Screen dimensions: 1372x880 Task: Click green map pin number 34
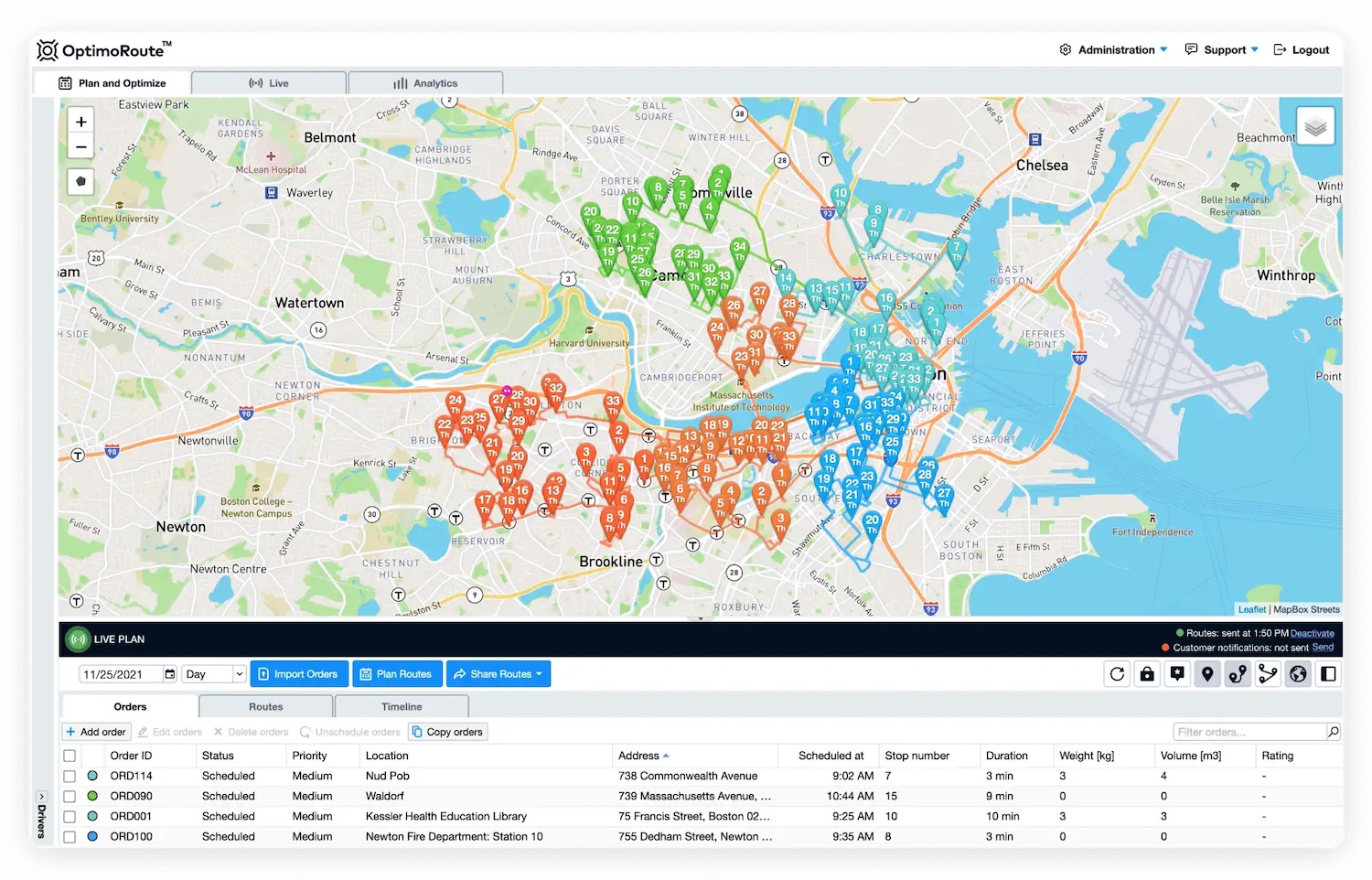click(x=739, y=252)
